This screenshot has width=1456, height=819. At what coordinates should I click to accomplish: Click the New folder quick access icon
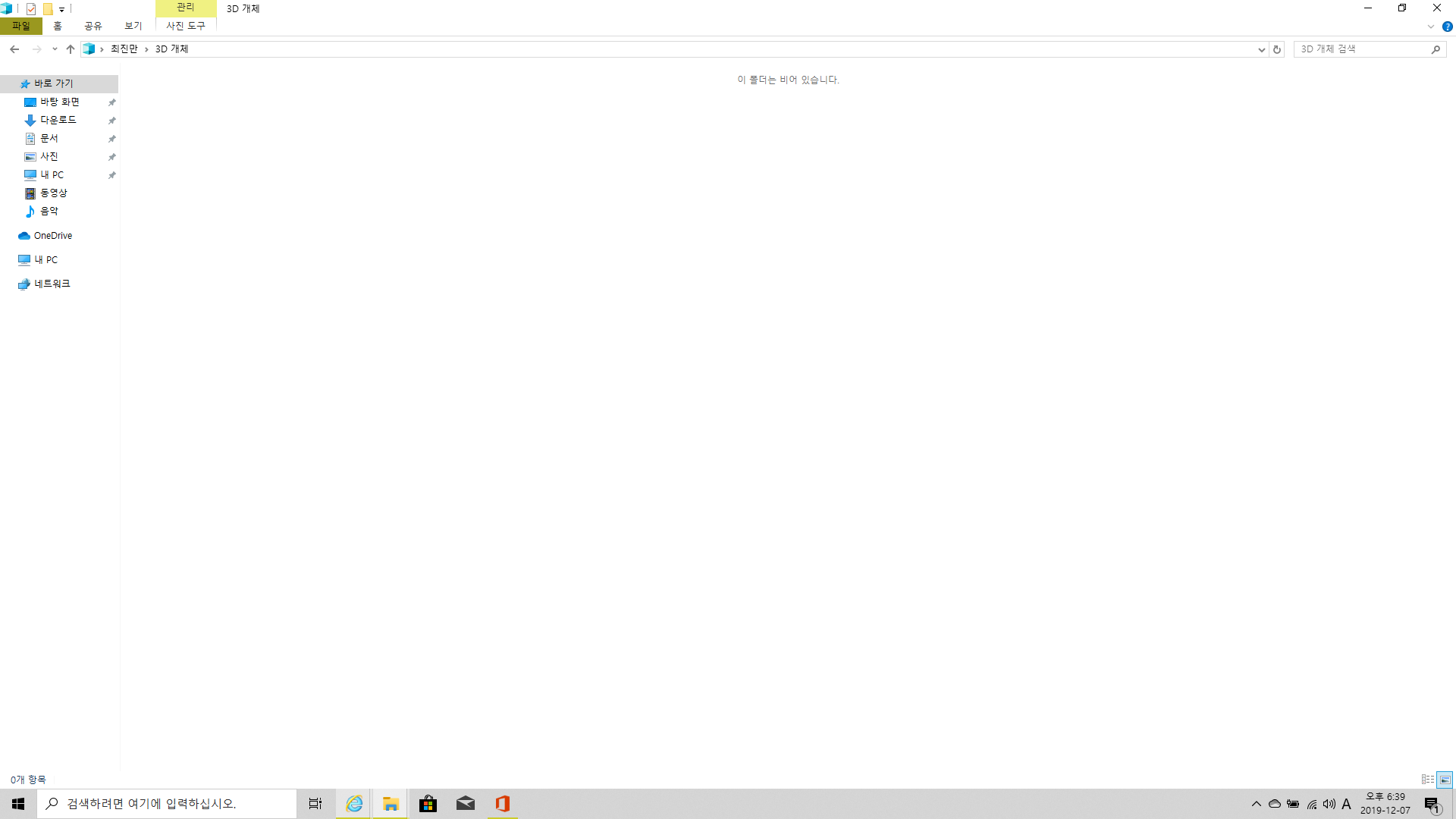pos(48,9)
